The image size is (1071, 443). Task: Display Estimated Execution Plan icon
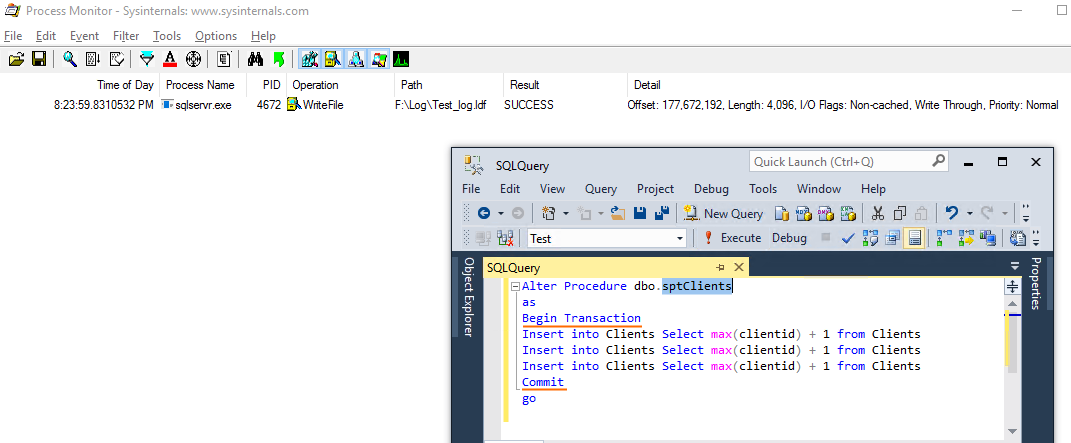[x=870, y=238]
